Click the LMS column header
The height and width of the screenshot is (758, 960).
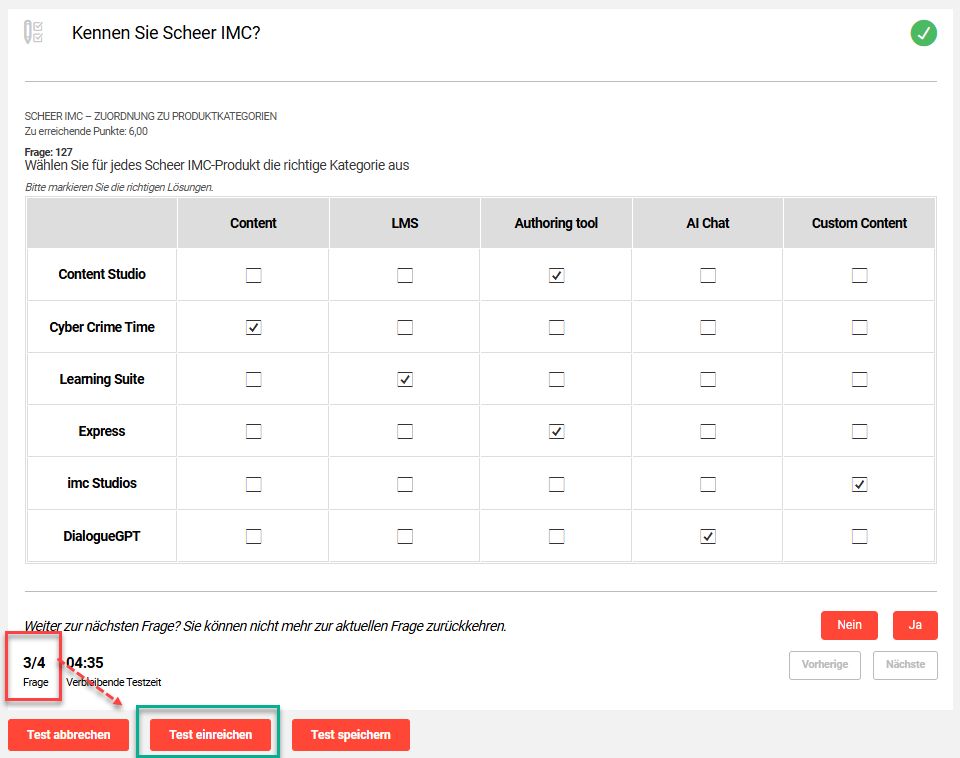point(405,223)
